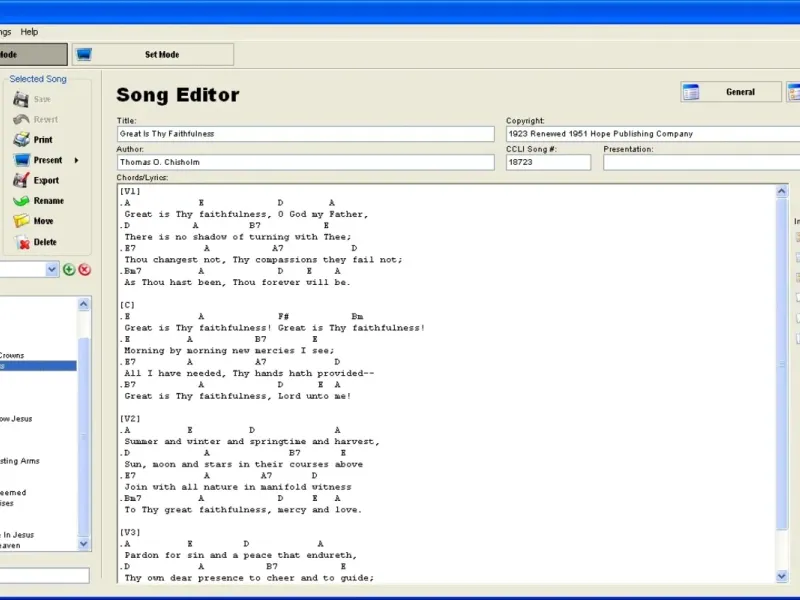The width and height of the screenshot is (800, 600).
Task: Select the song ending in "eemed"
Action: click(x=13, y=492)
